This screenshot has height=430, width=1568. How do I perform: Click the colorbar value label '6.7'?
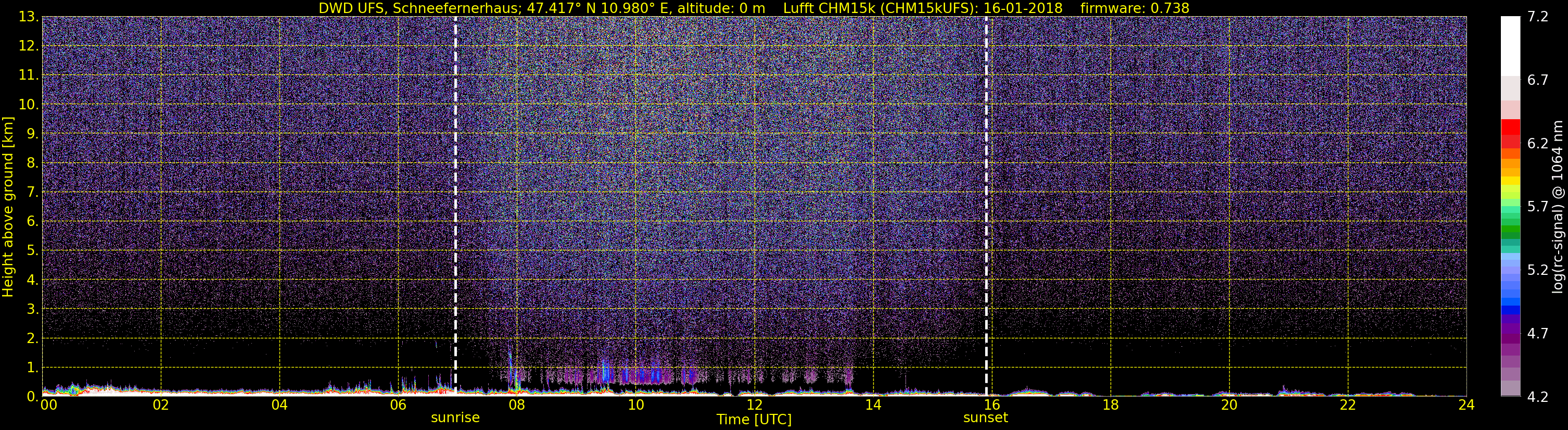[x=1538, y=80]
